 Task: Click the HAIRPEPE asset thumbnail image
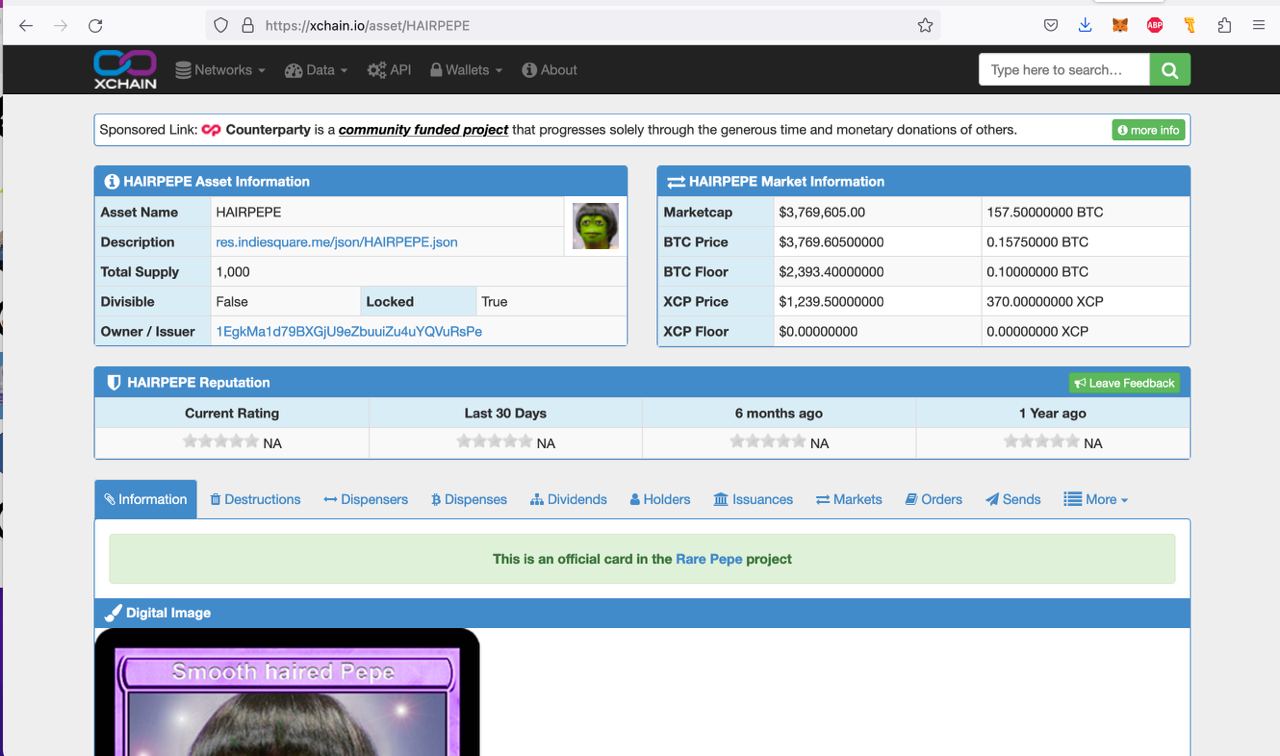[x=596, y=226]
